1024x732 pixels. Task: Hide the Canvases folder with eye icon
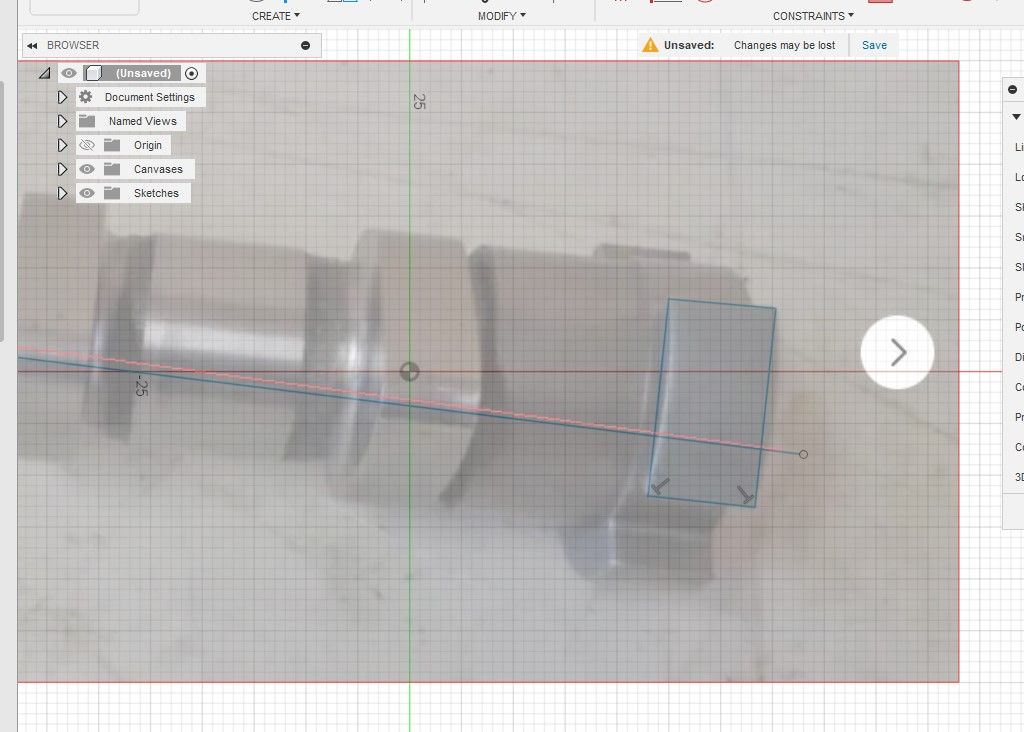87,169
